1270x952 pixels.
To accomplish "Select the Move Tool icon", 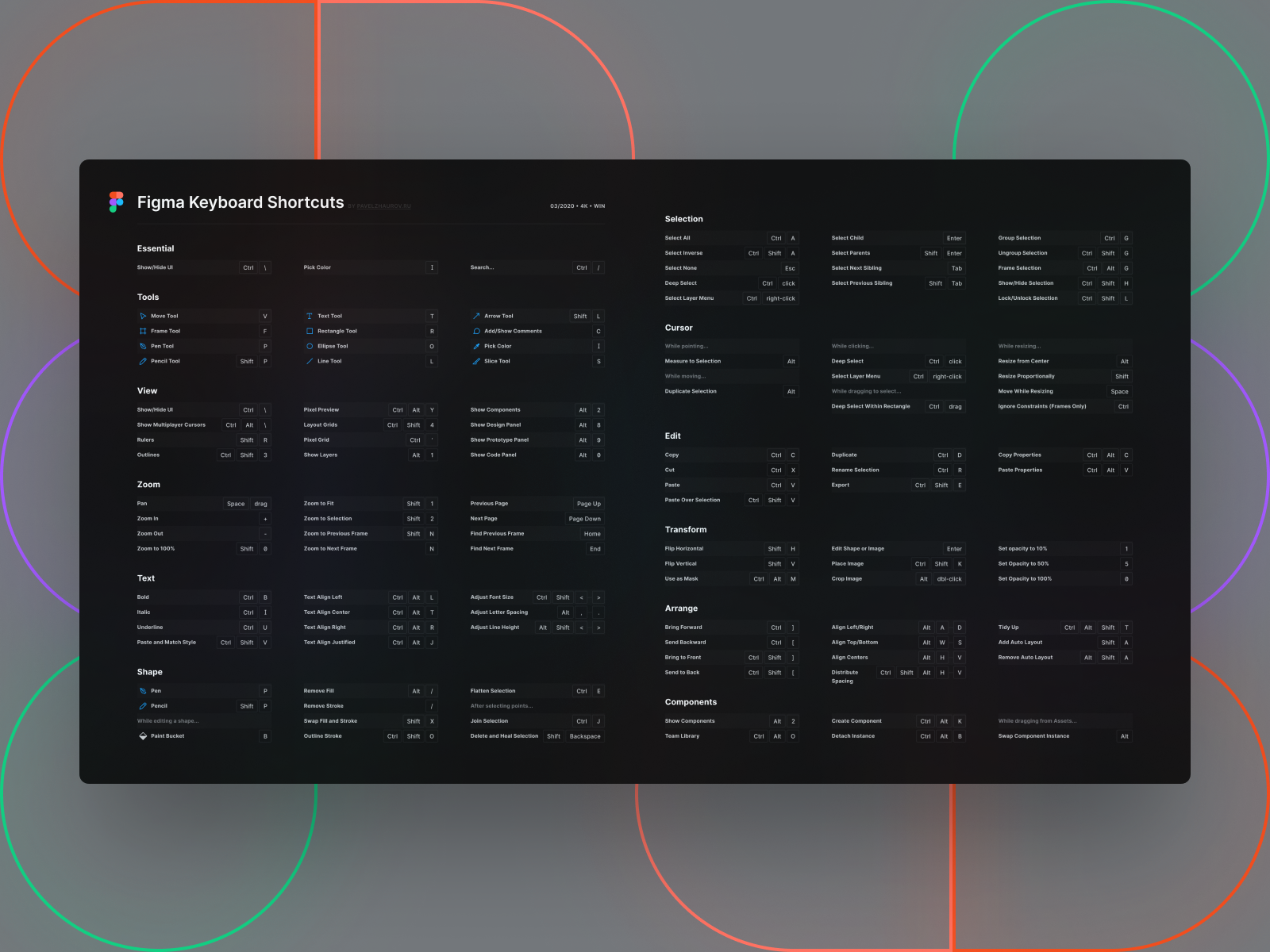I will 144,316.
